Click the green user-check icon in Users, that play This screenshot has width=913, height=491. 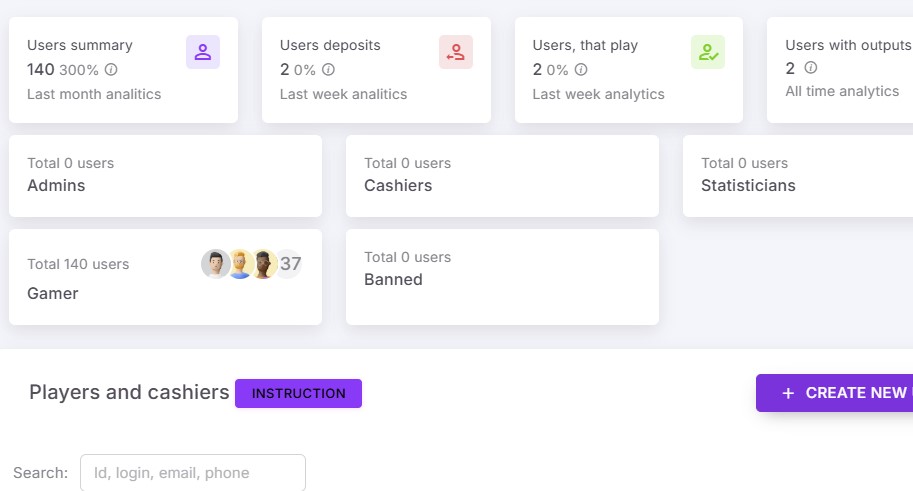tap(708, 52)
